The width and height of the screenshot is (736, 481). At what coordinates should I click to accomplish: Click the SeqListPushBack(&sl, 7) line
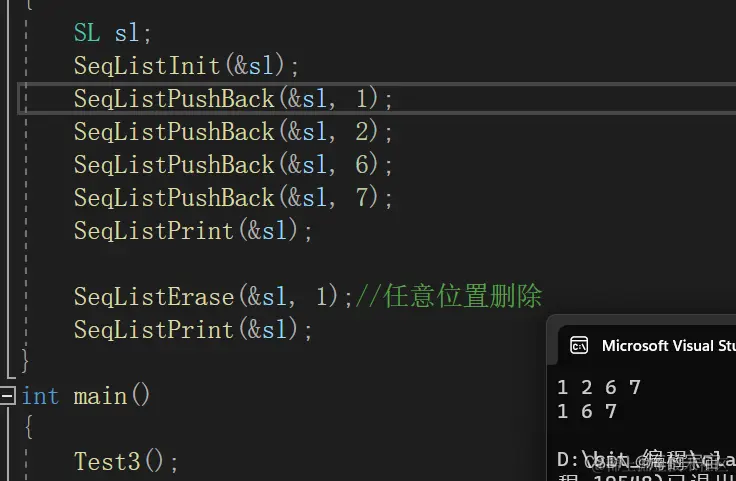click(233, 198)
